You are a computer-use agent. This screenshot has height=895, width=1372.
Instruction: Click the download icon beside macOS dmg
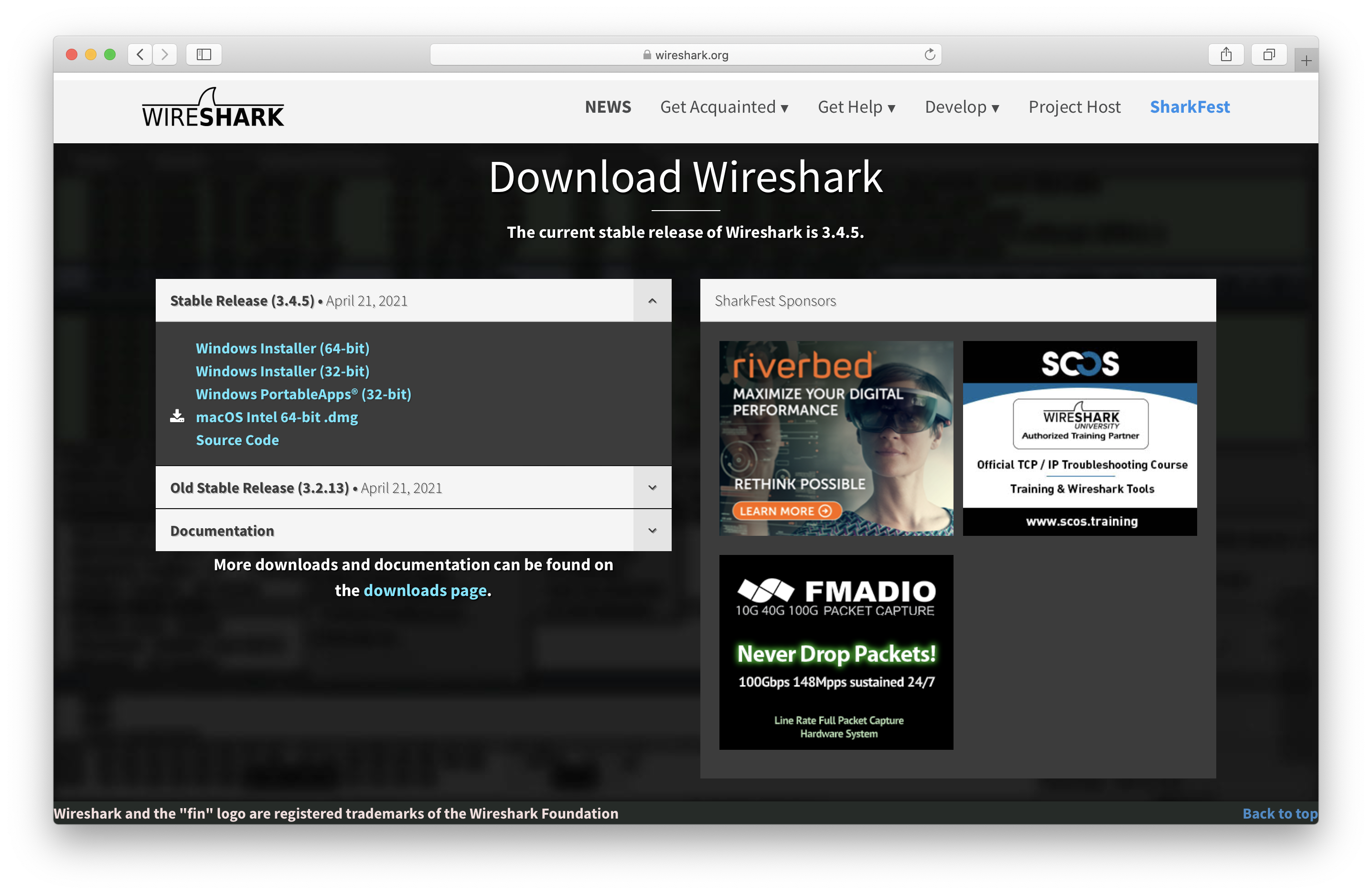pos(177,416)
